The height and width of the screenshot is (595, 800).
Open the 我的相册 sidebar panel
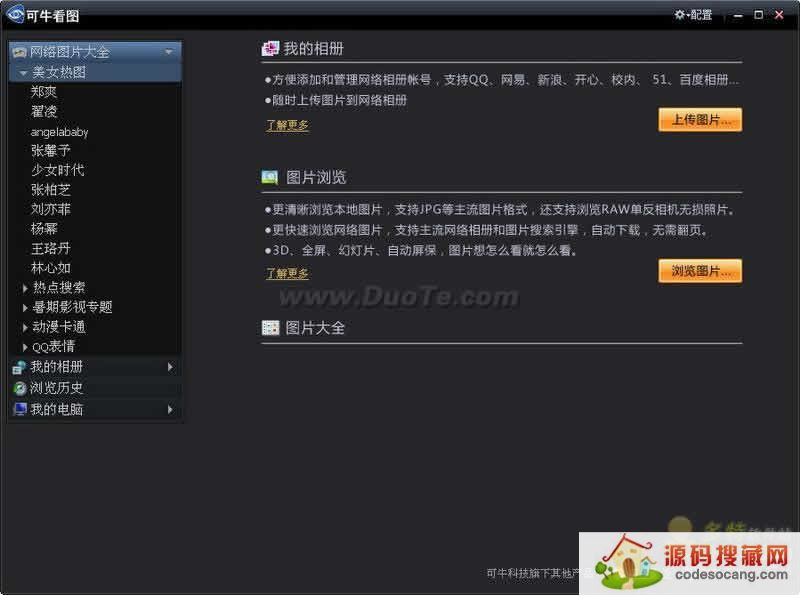[x=95, y=366]
